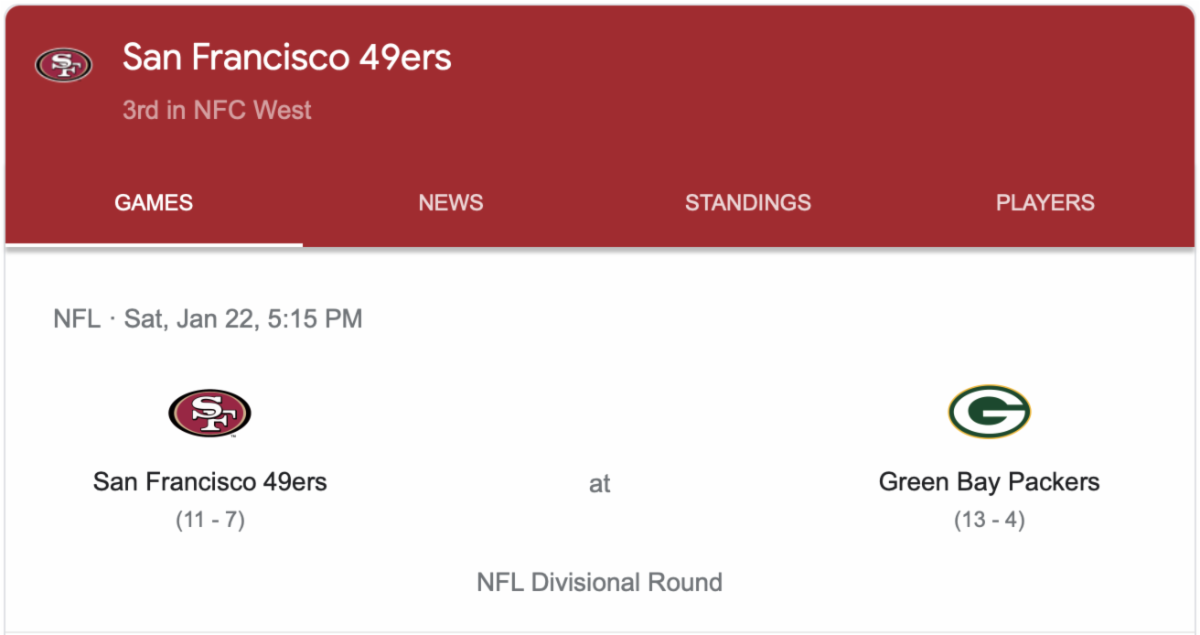Click the '3rd in NFC West' subtitle

pyautogui.click(x=217, y=110)
